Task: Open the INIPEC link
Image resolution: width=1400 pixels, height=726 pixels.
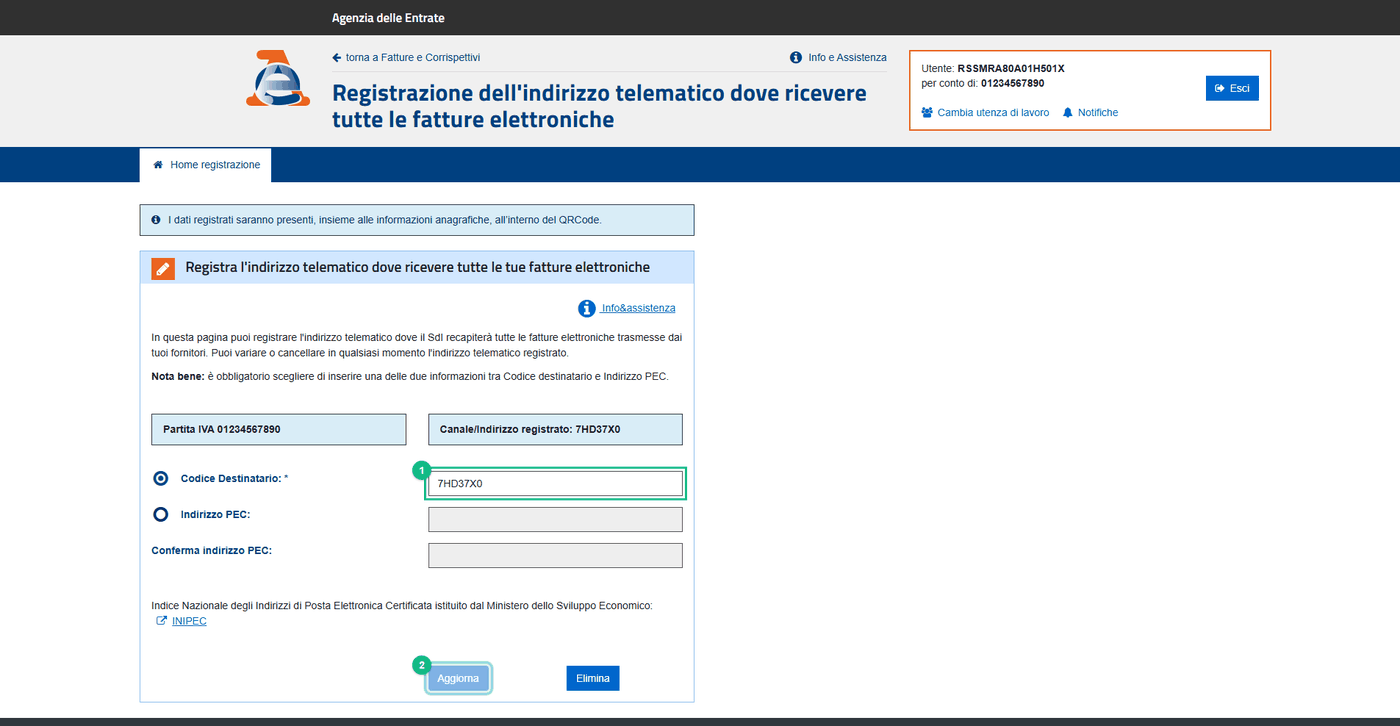Action: click(x=189, y=621)
